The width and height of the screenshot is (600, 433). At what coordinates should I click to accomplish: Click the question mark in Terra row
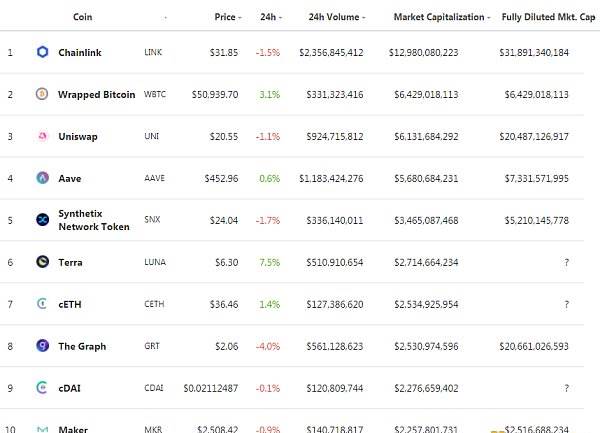coord(567,262)
